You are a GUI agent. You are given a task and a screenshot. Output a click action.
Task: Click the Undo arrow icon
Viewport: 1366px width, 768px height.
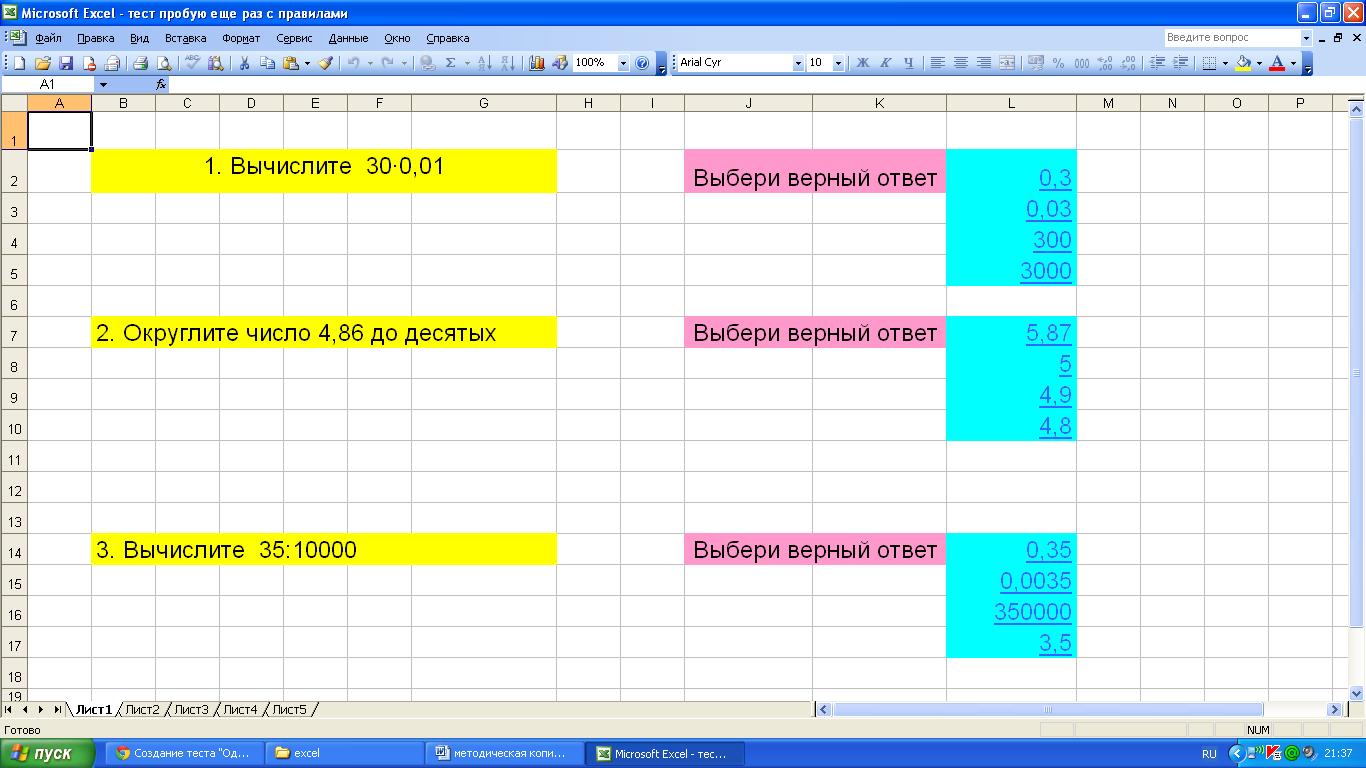click(353, 63)
